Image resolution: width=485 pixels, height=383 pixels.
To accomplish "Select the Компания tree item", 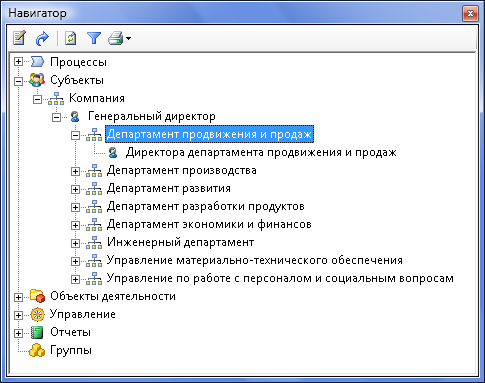I will 97,98.
